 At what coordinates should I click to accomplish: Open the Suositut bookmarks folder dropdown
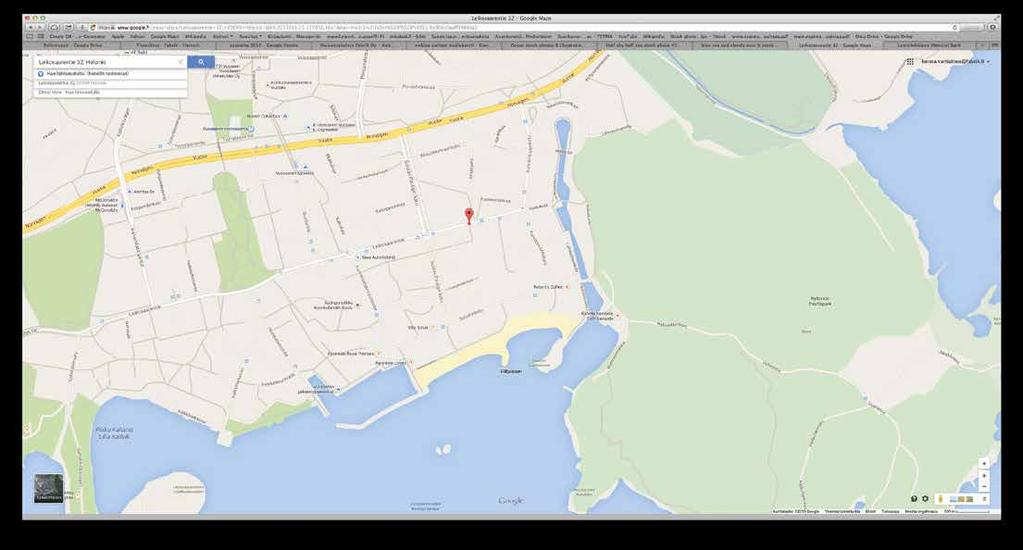[x=250, y=37]
